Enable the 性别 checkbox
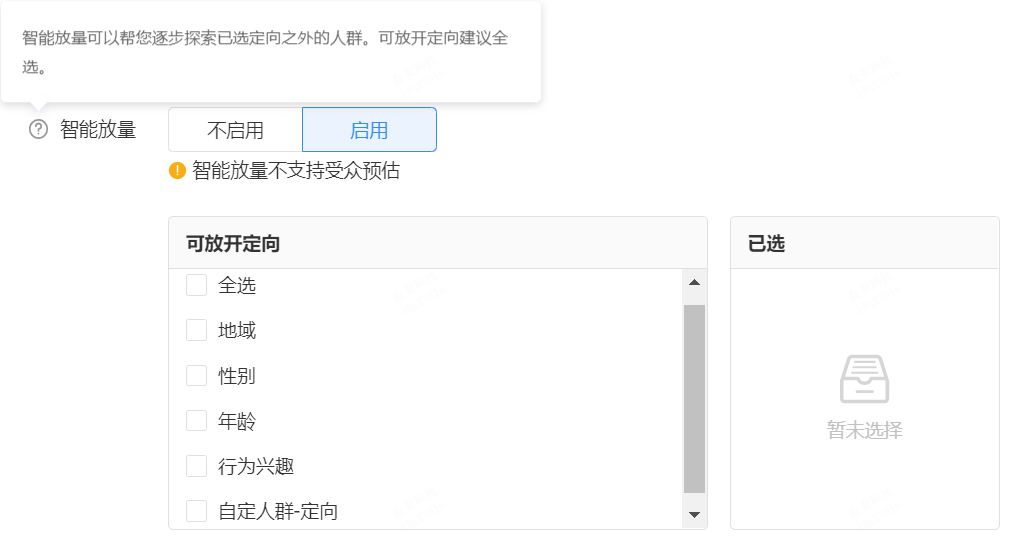The height and width of the screenshot is (542, 1032). (197, 376)
